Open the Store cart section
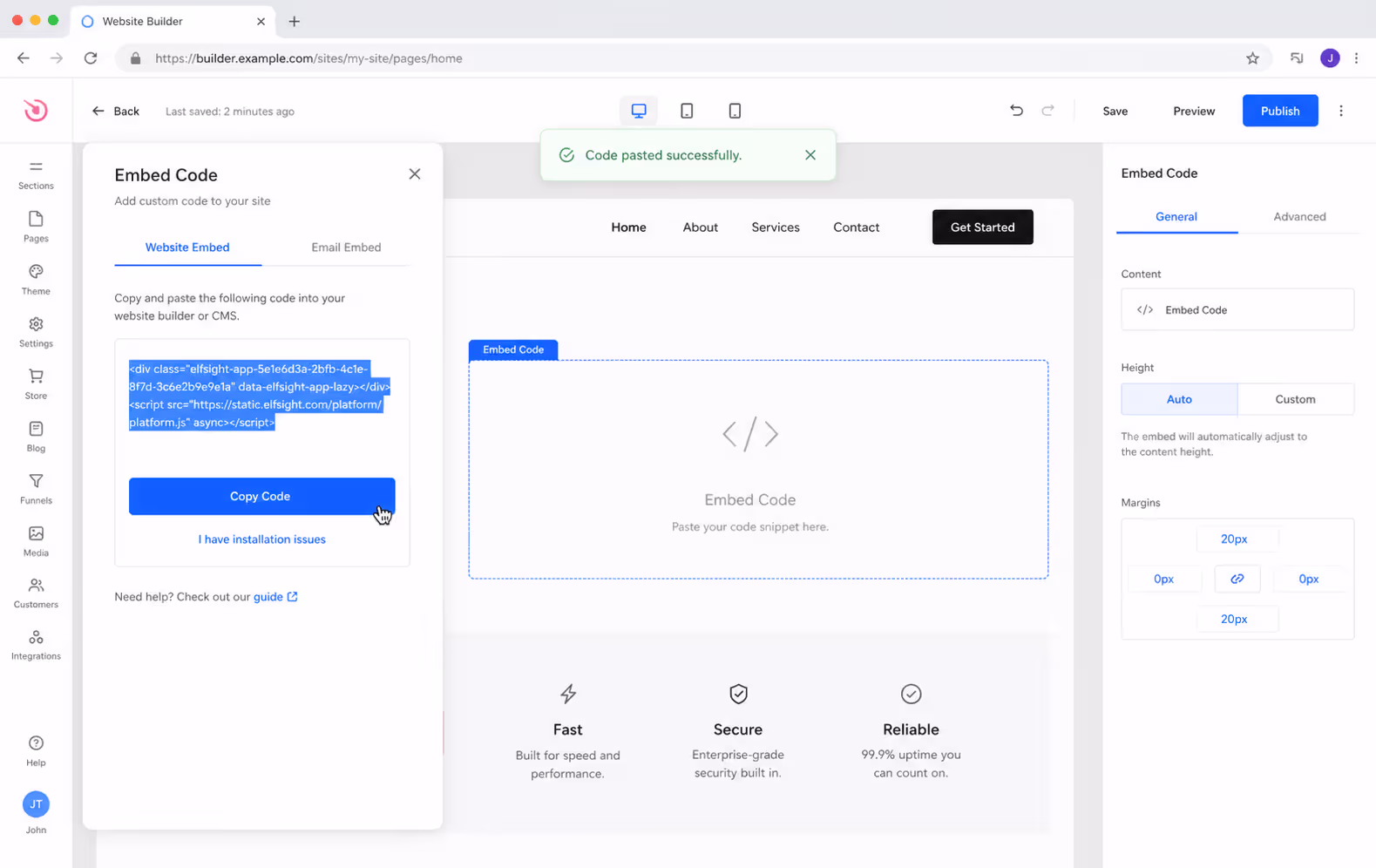Image resolution: width=1376 pixels, height=868 pixels. (x=36, y=384)
